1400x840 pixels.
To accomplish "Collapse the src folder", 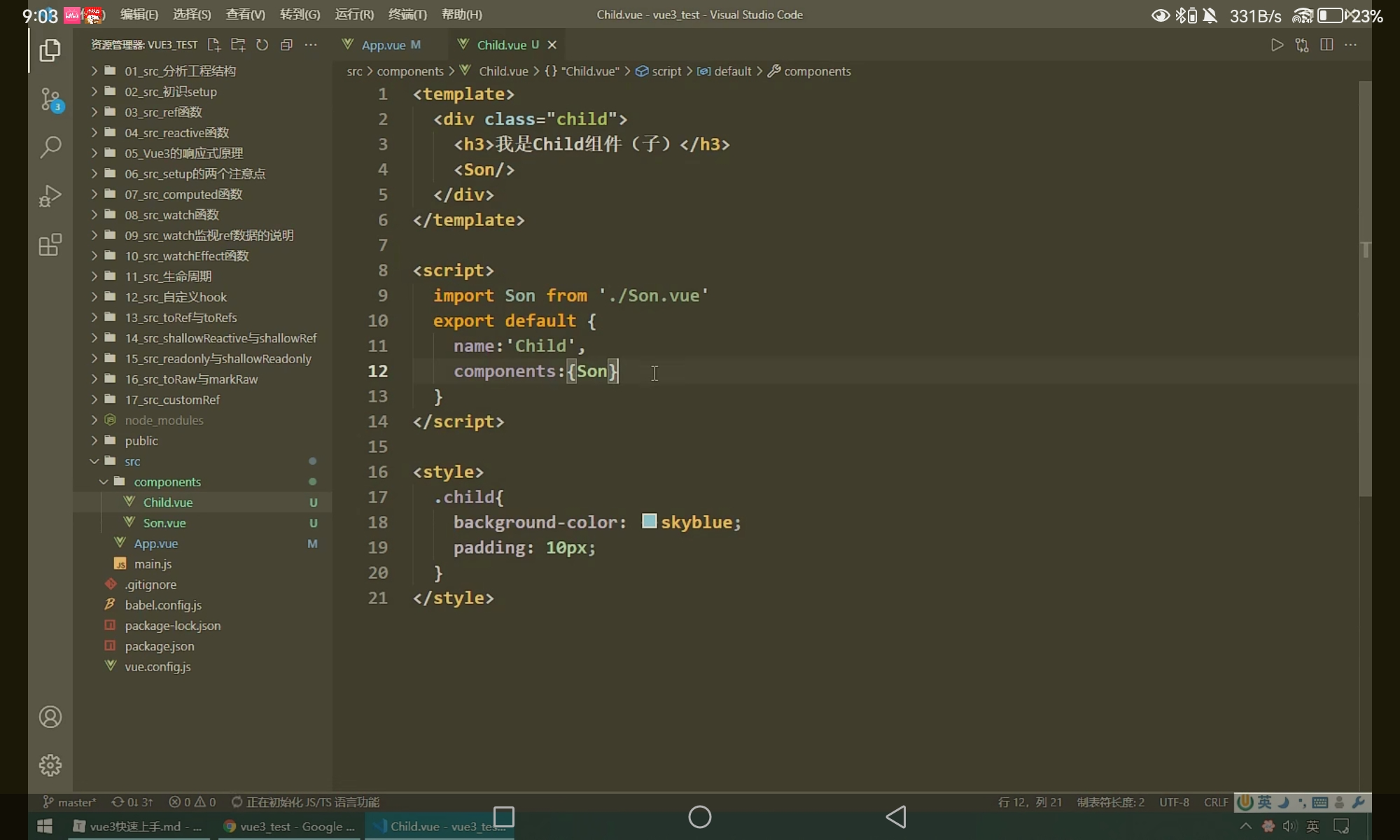I will pos(132,461).
